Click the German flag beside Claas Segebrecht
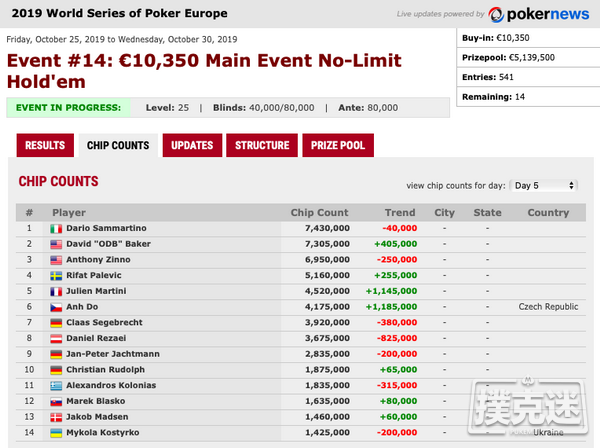Screen dimensions: 600x448 57,323
